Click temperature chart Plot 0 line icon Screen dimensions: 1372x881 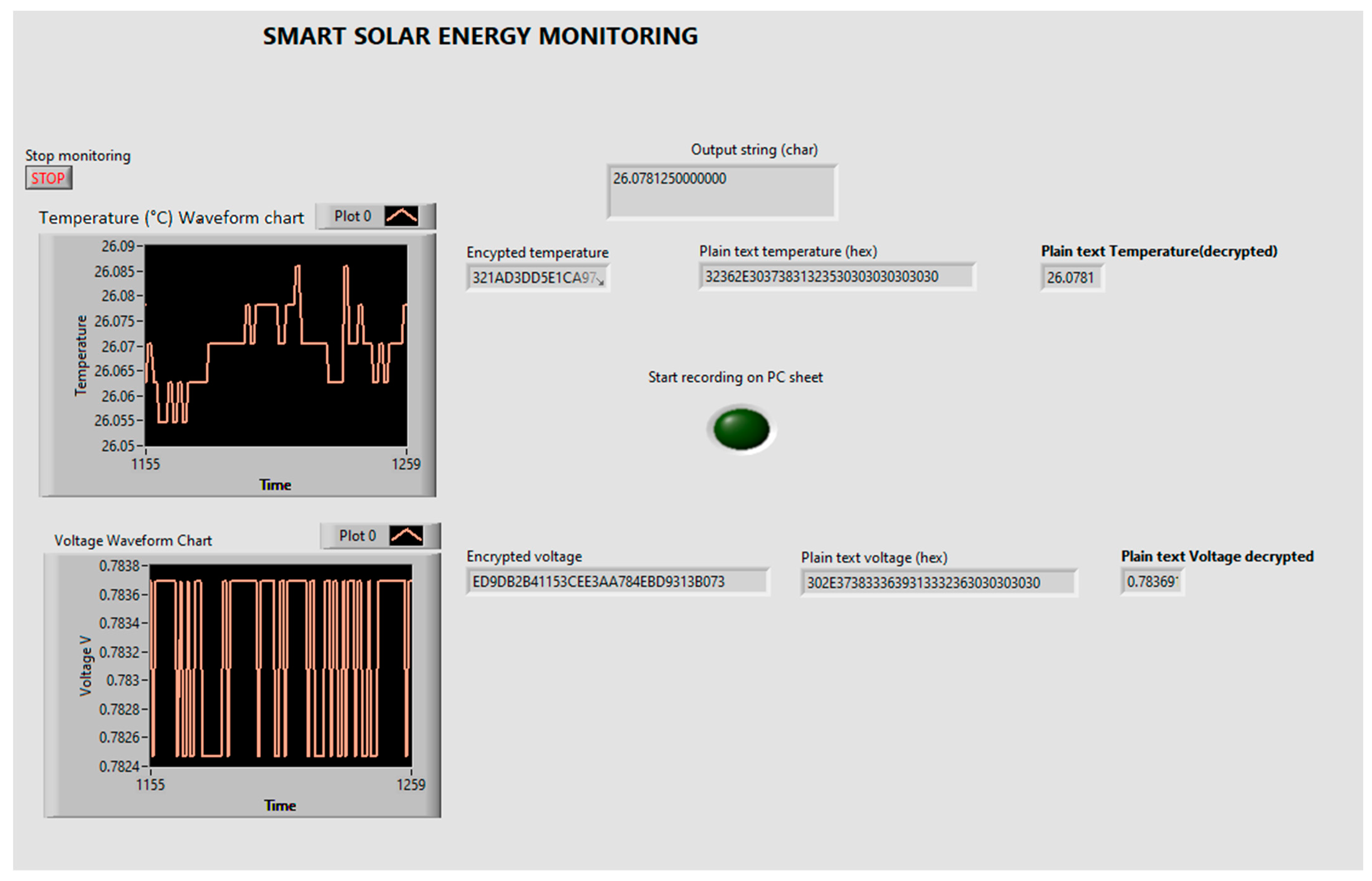[x=401, y=216]
